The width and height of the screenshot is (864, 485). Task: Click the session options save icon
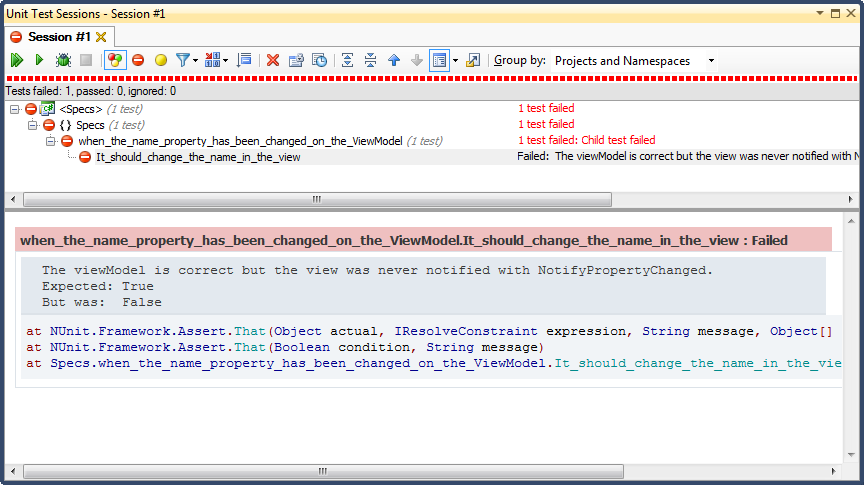point(296,60)
